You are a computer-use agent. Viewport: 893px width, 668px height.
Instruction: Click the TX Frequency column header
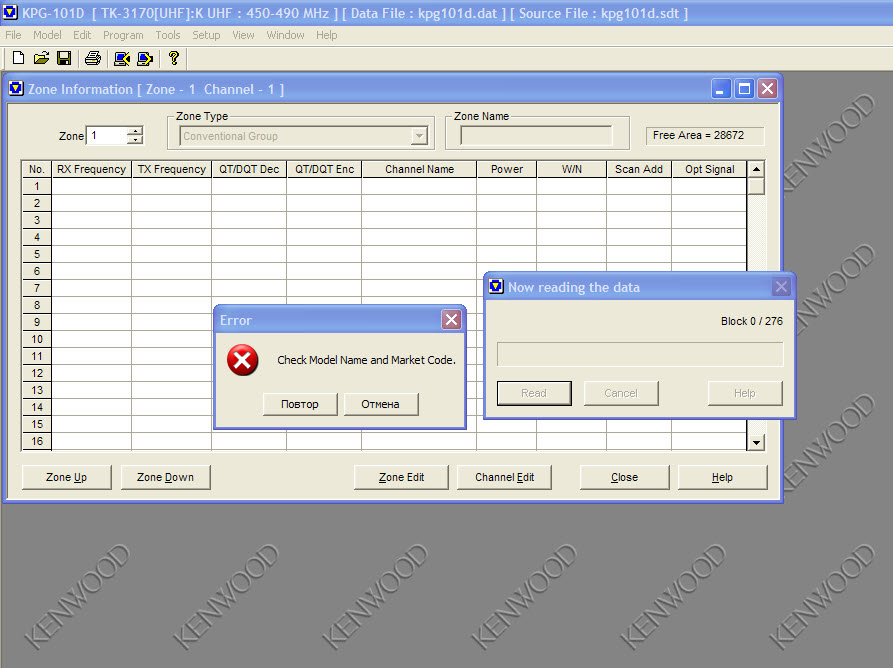(171, 169)
